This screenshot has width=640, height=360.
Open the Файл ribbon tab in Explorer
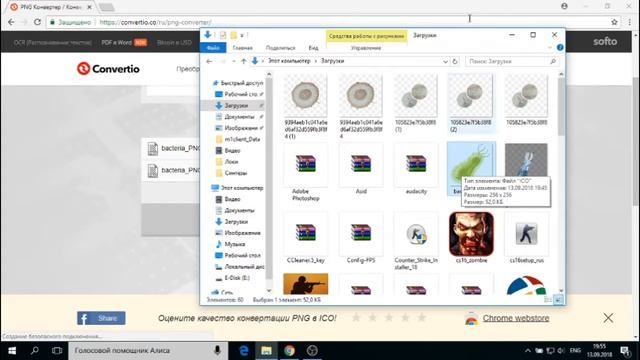tap(213, 48)
